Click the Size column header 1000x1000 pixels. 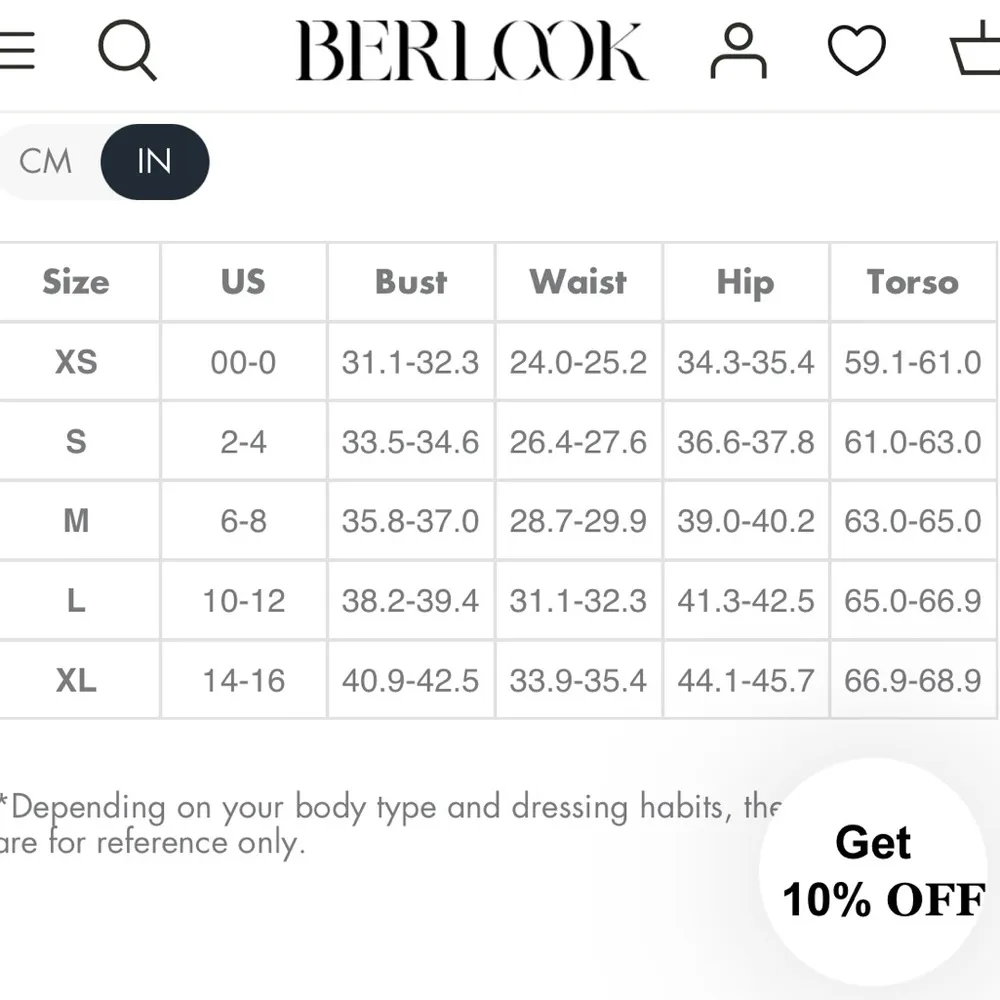(77, 282)
